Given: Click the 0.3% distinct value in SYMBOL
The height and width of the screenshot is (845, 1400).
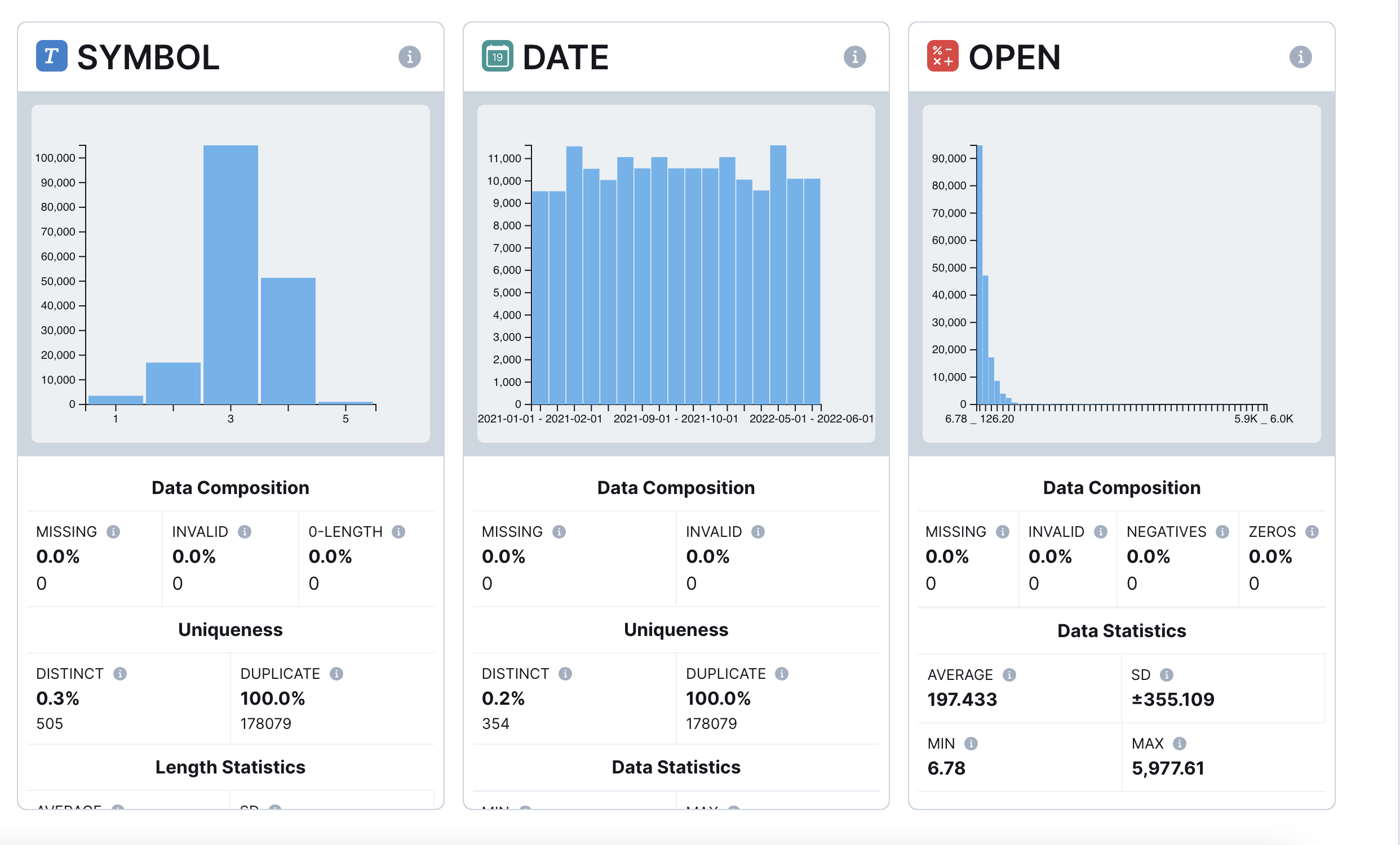Looking at the screenshot, I should 57,698.
